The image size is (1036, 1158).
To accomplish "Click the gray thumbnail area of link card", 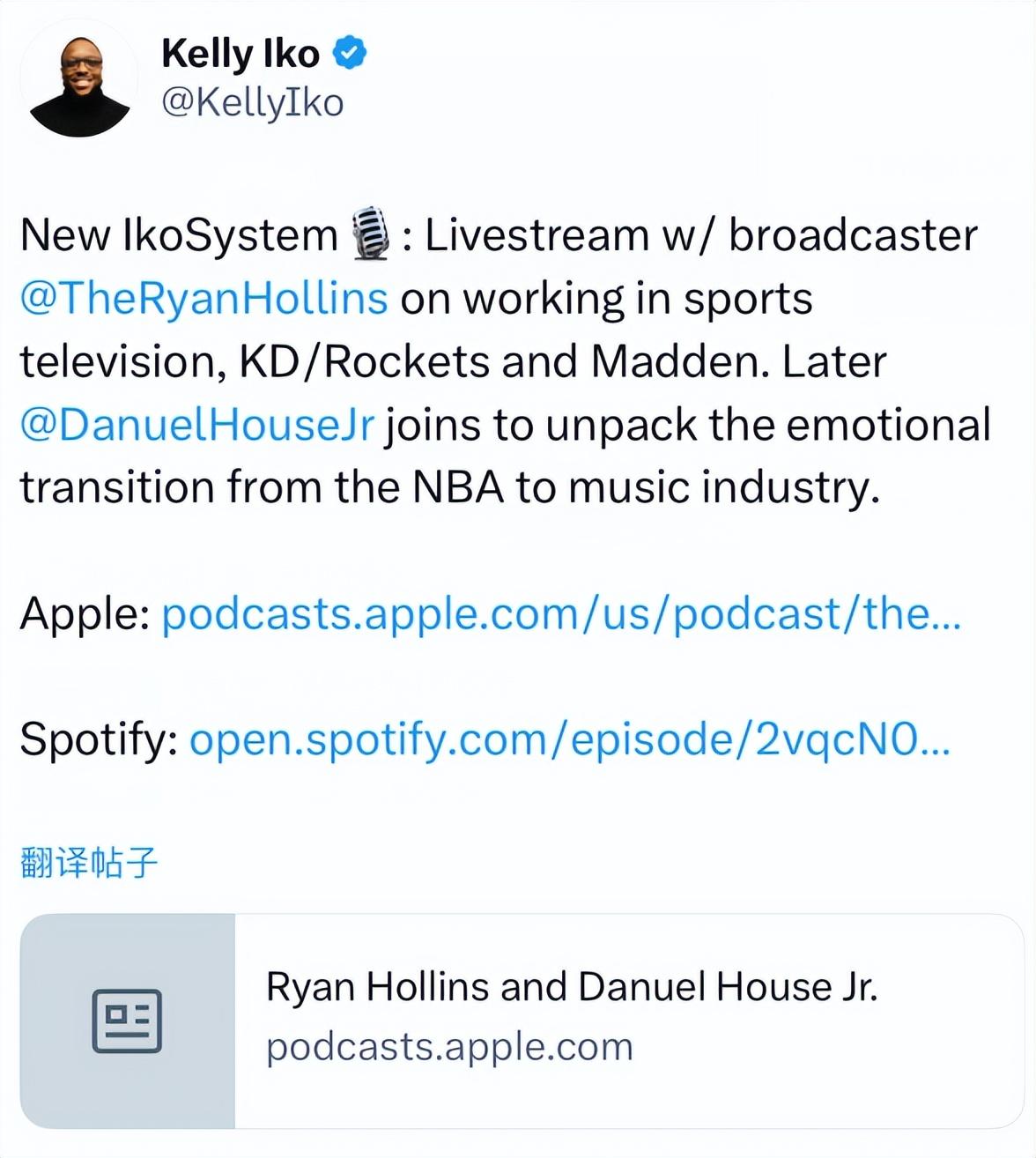I will pyautogui.click(x=128, y=1021).
